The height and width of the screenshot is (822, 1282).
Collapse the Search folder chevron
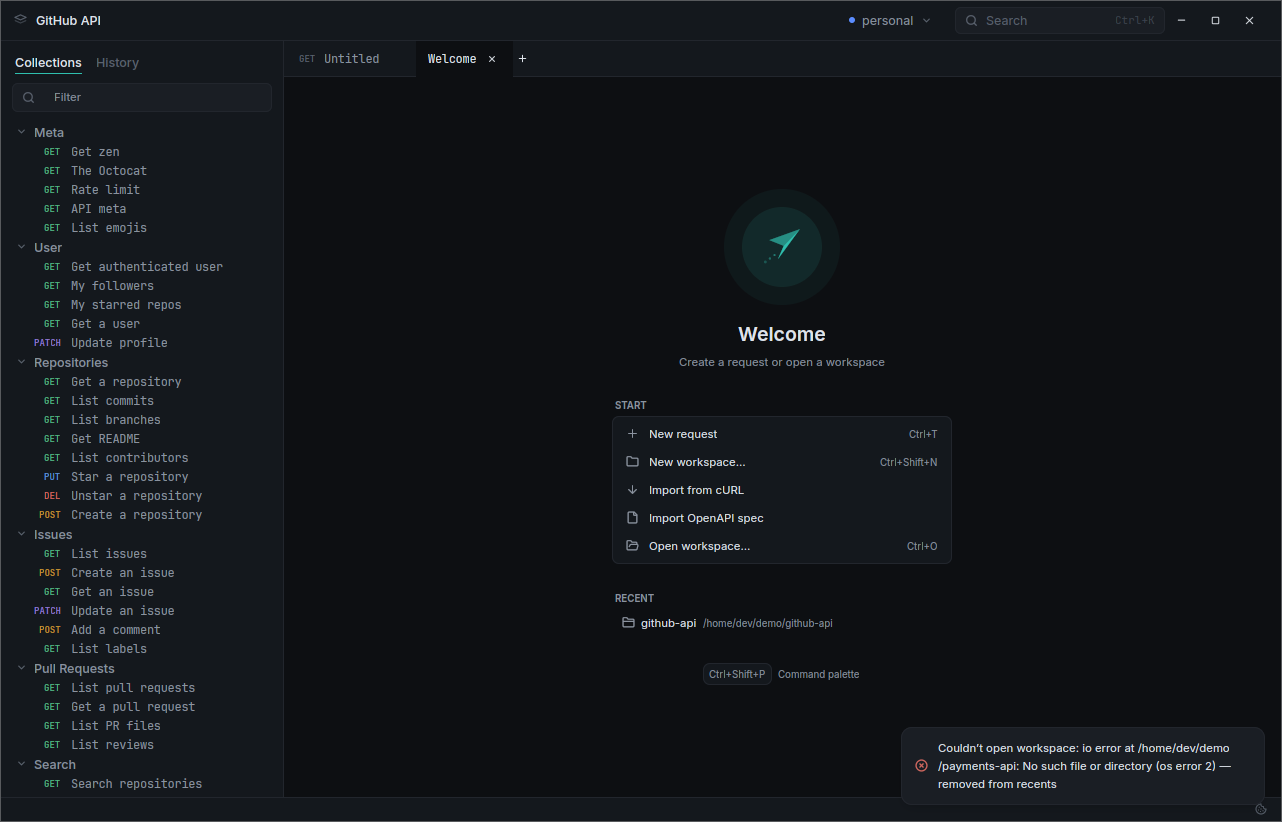pos(21,764)
